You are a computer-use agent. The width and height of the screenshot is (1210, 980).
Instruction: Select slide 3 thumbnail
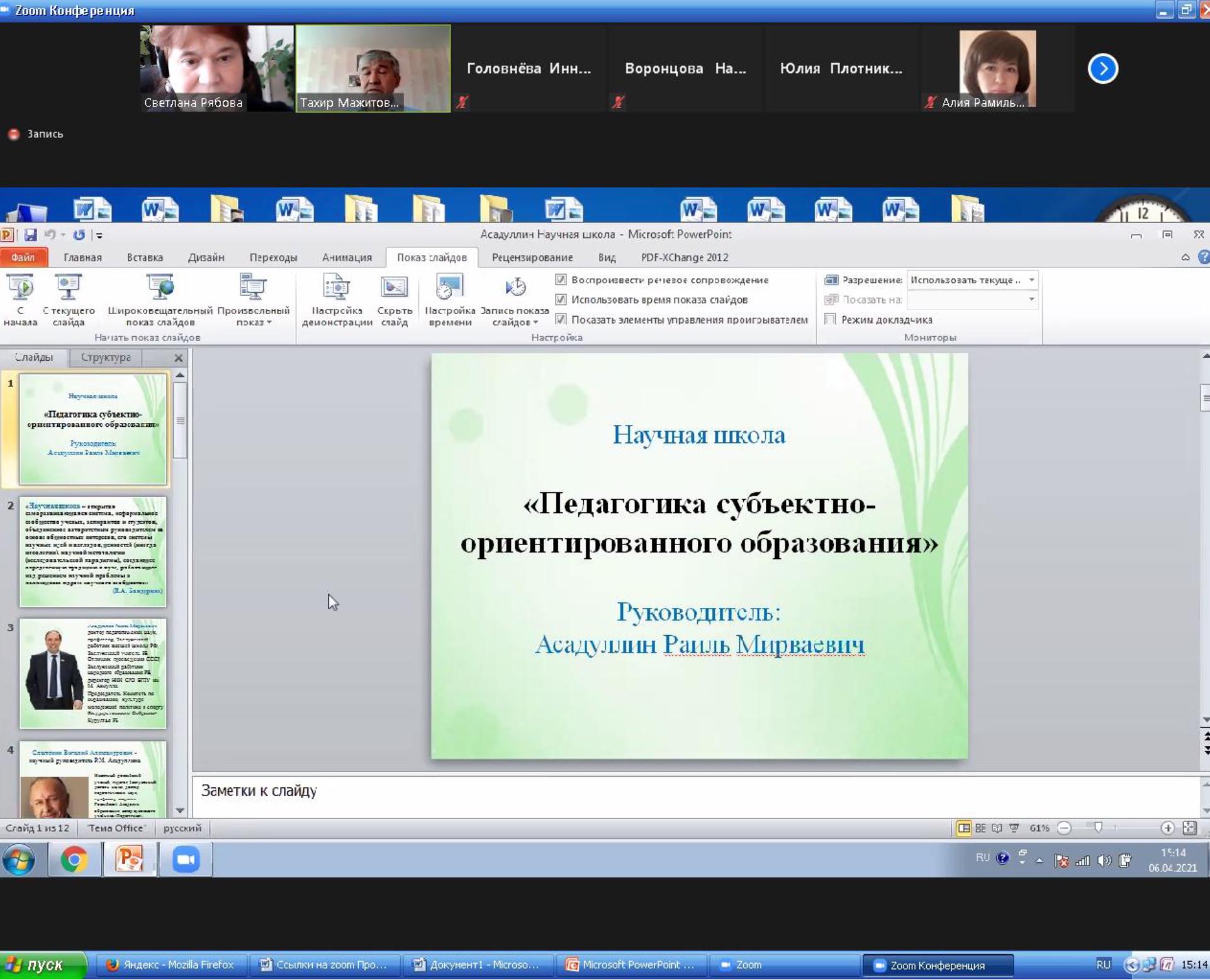pos(92,673)
